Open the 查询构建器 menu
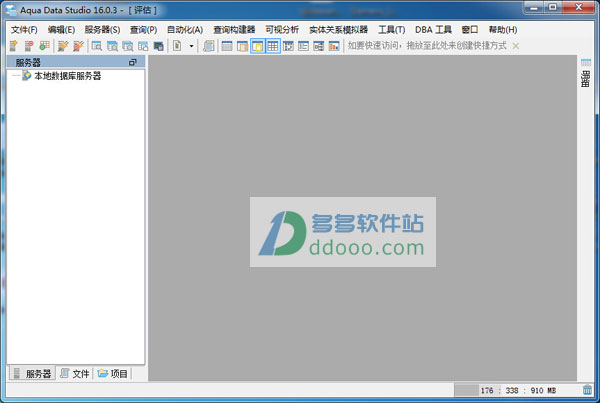The height and width of the screenshot is (403, 600). 234,29
